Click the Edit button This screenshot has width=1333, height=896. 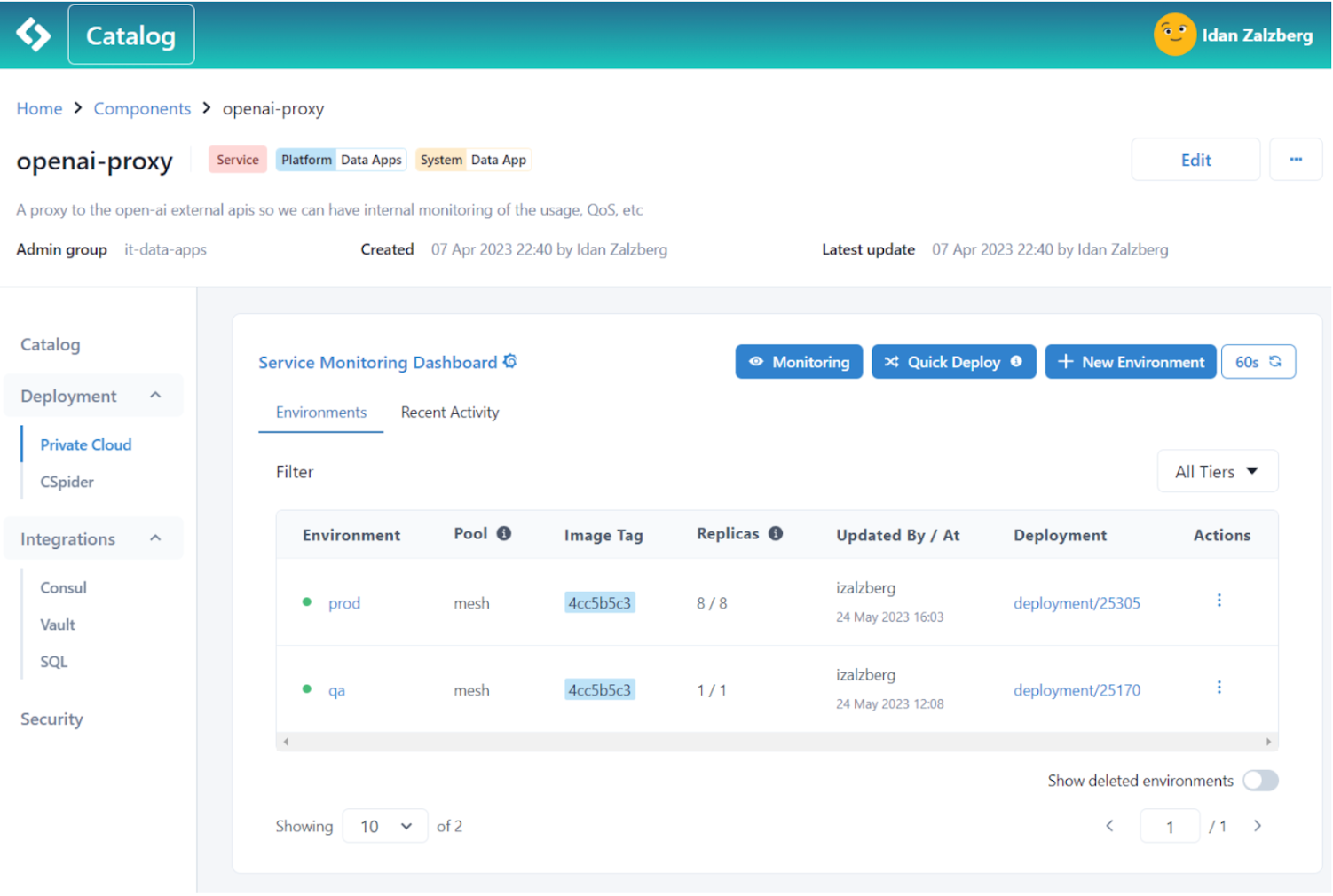(x=1195, y=160)
